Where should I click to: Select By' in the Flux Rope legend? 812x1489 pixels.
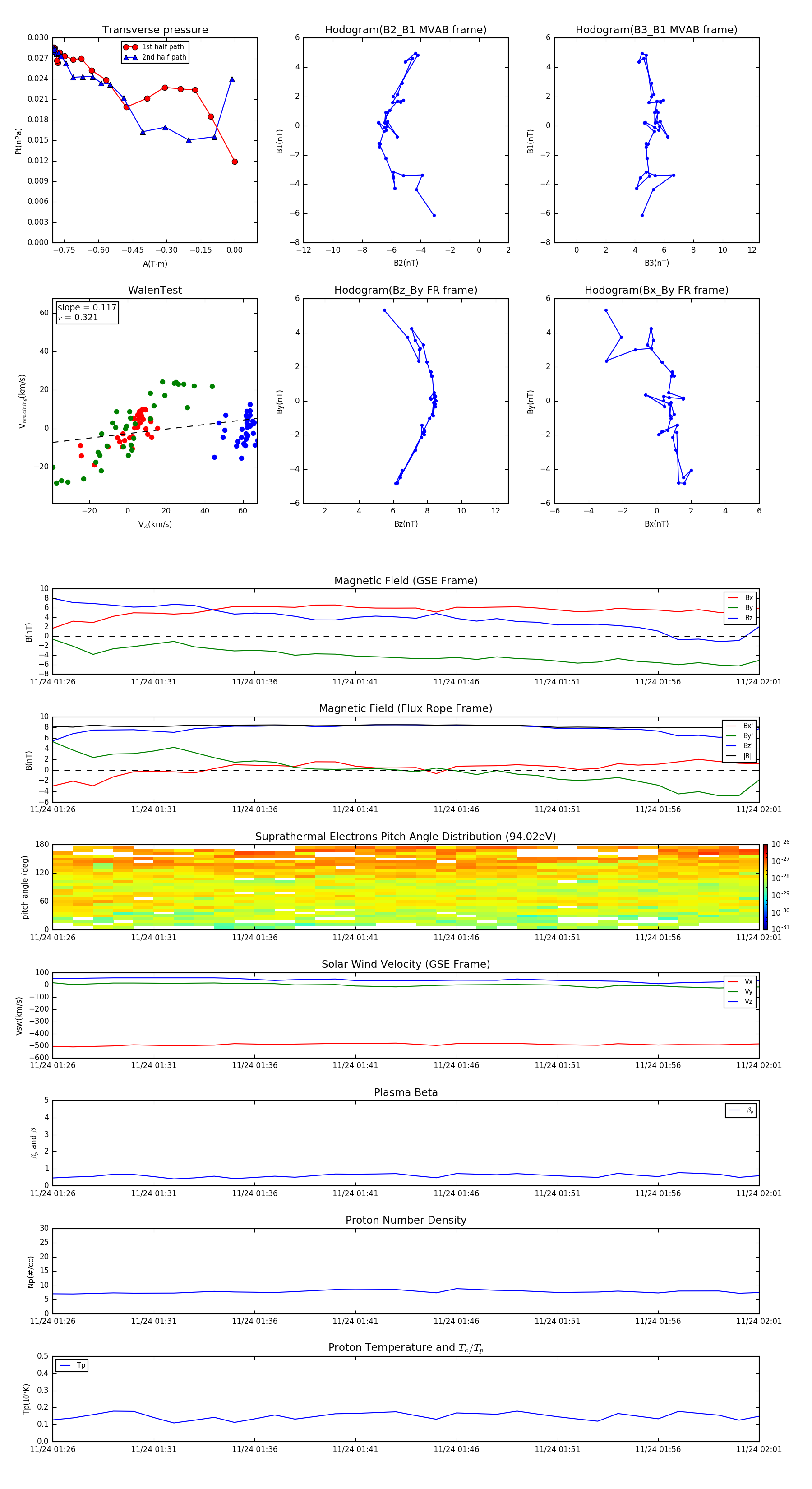point(740,736)
